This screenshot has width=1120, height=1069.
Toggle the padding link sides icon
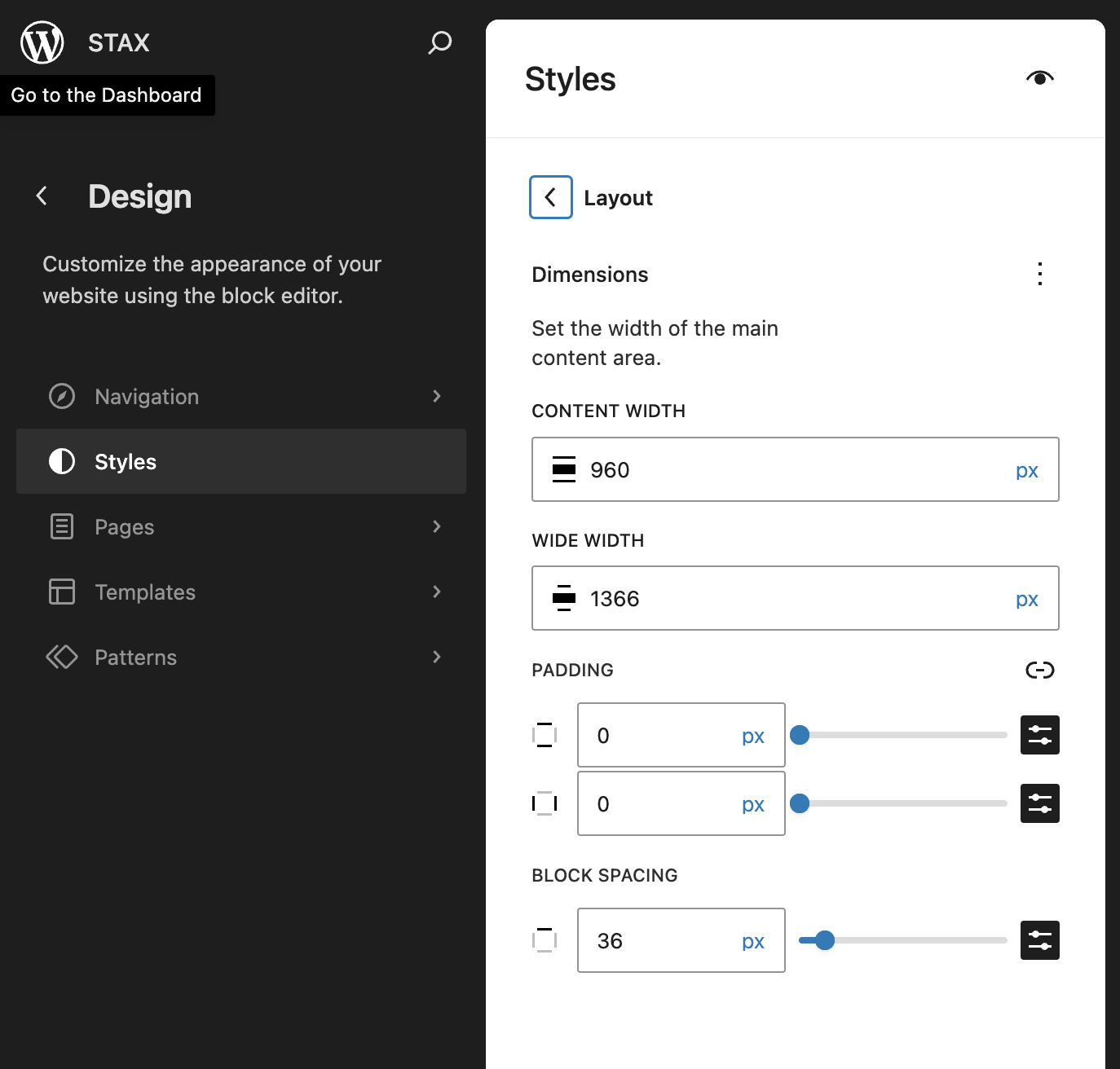pyautogui.click(x=1040, y=670)
